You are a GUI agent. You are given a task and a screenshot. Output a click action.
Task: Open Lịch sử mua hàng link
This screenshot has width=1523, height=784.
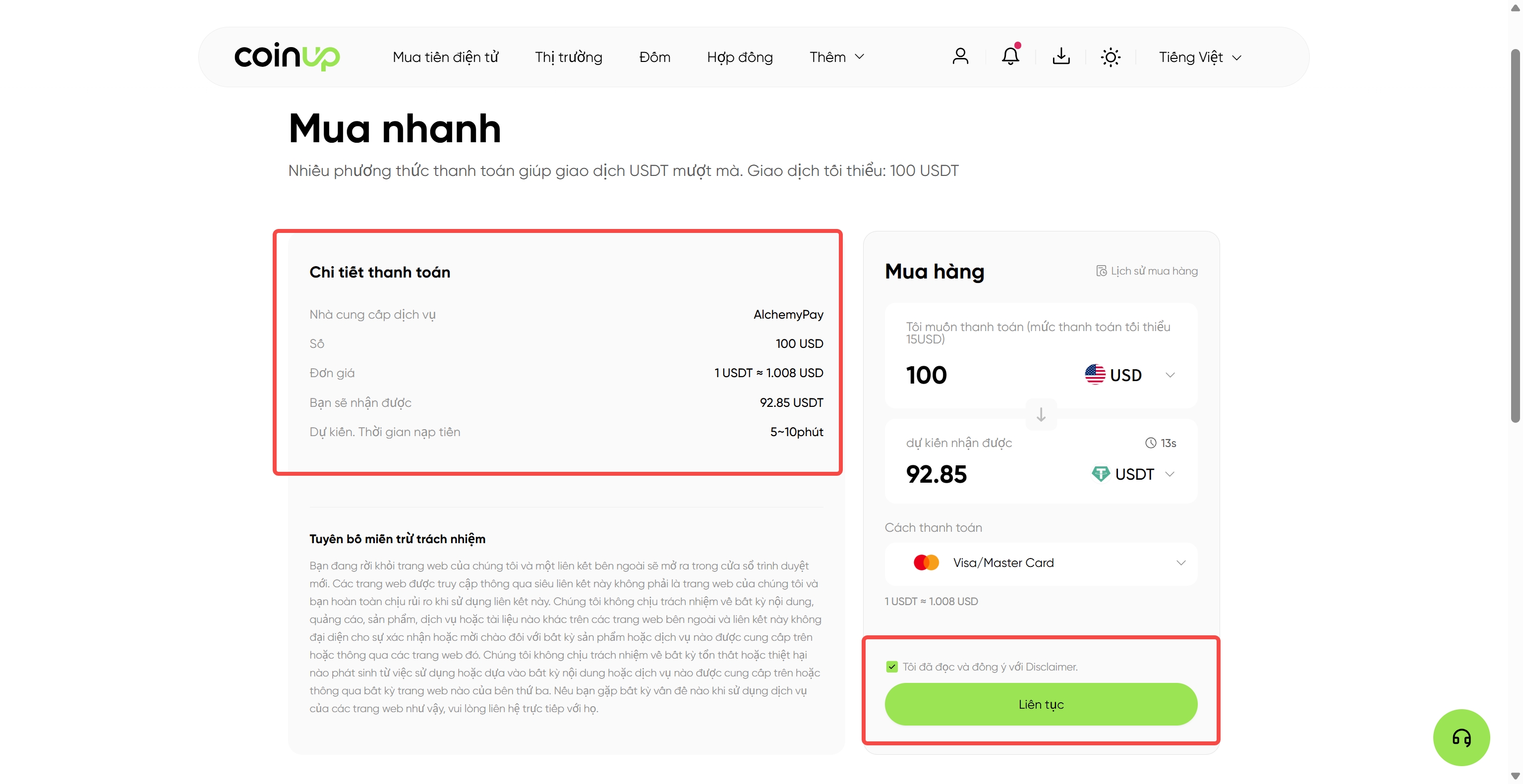[1147, 271]
